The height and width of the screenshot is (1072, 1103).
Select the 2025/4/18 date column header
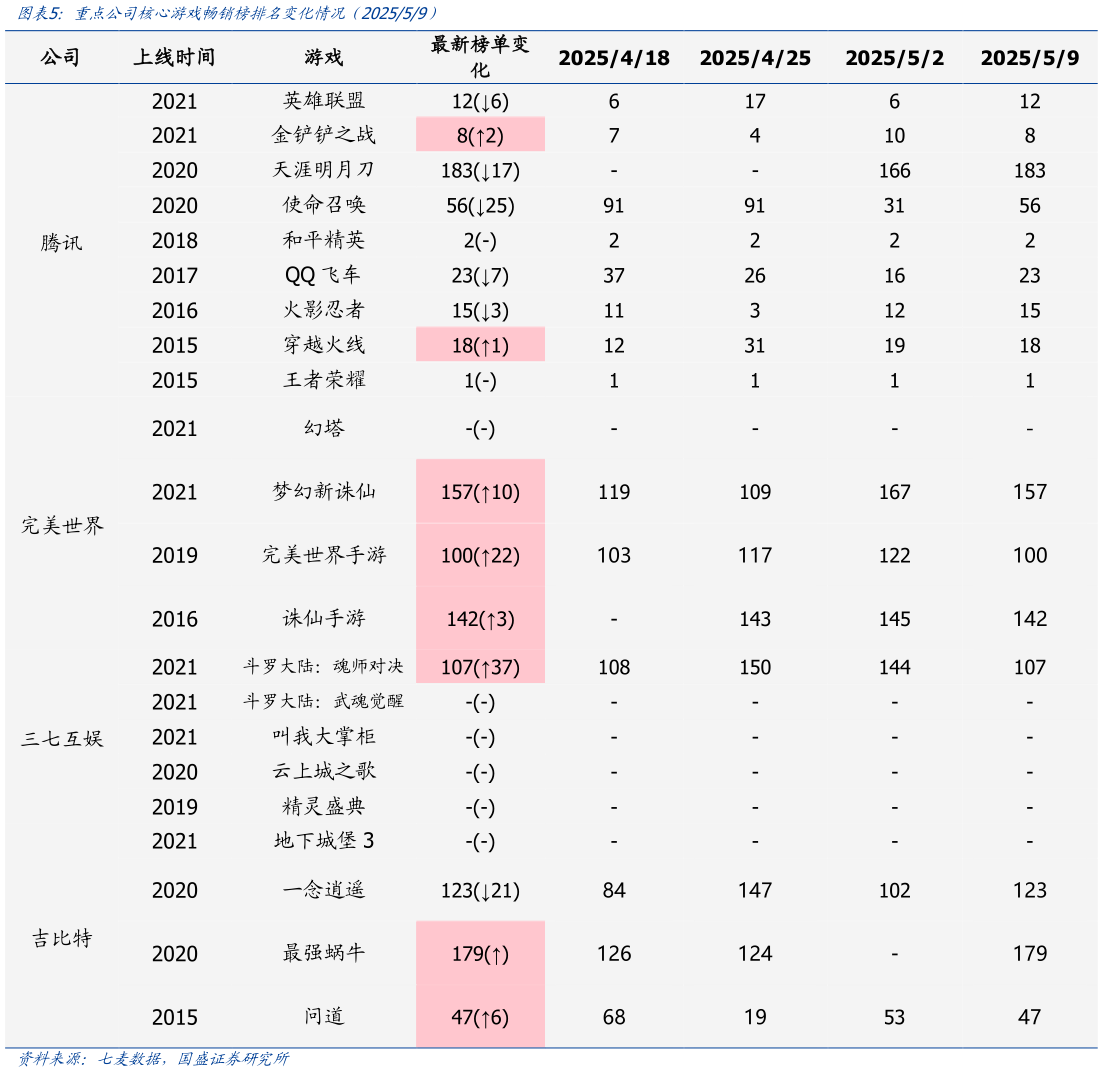613,58
